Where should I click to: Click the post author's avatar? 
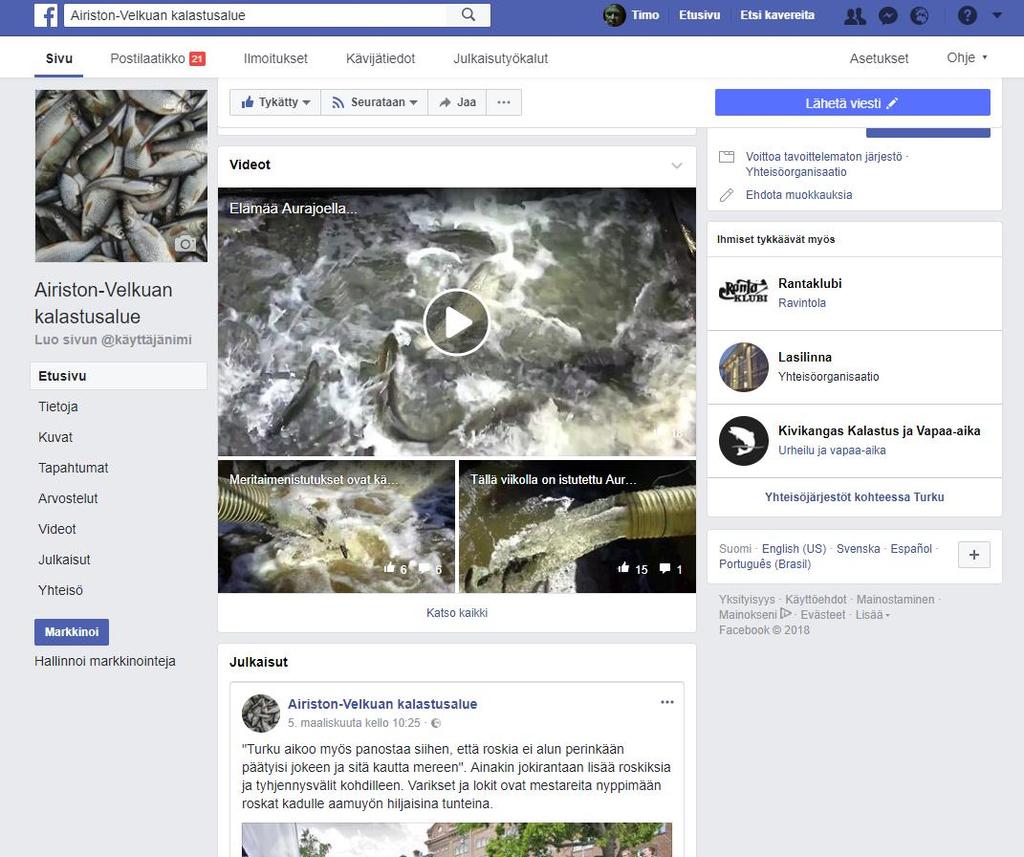pyautogui.click(x=261, y=713)
